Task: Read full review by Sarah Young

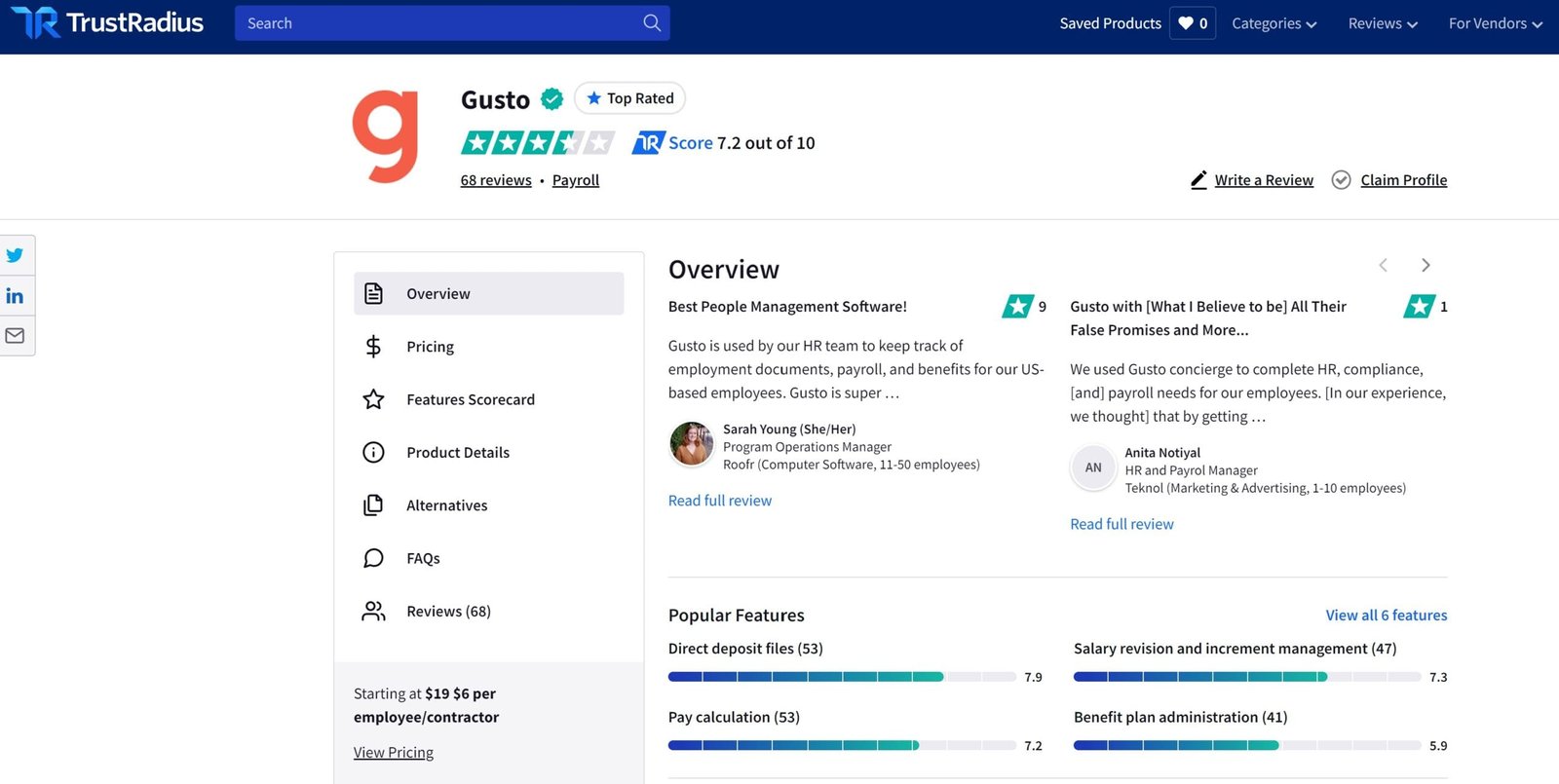Action: tap(720, 501)
